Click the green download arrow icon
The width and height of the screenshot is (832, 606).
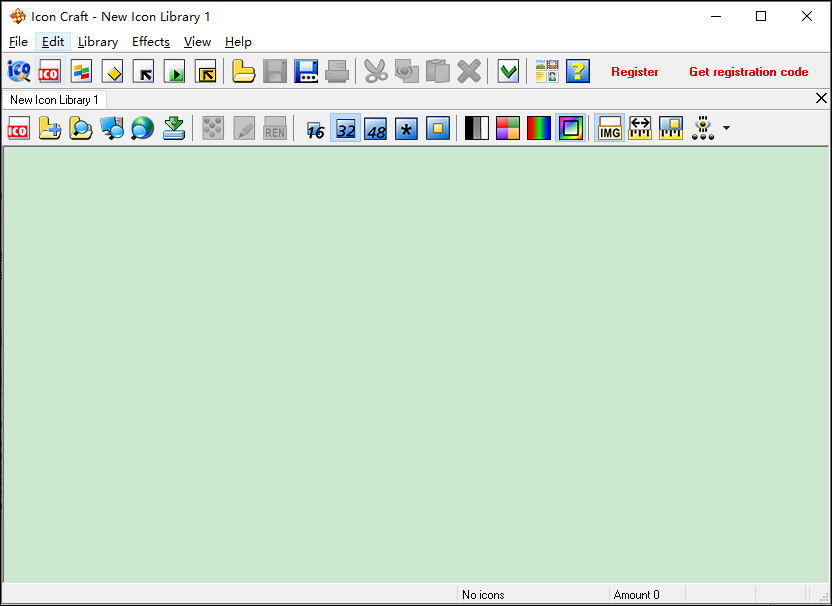(x=174, y=128)
